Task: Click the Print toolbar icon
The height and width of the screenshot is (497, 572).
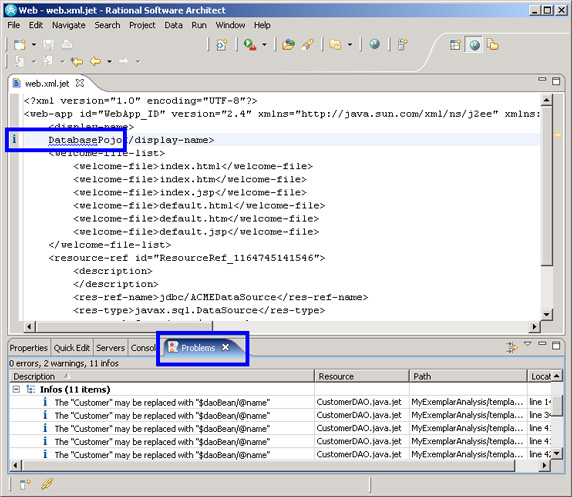Action: 66,45
